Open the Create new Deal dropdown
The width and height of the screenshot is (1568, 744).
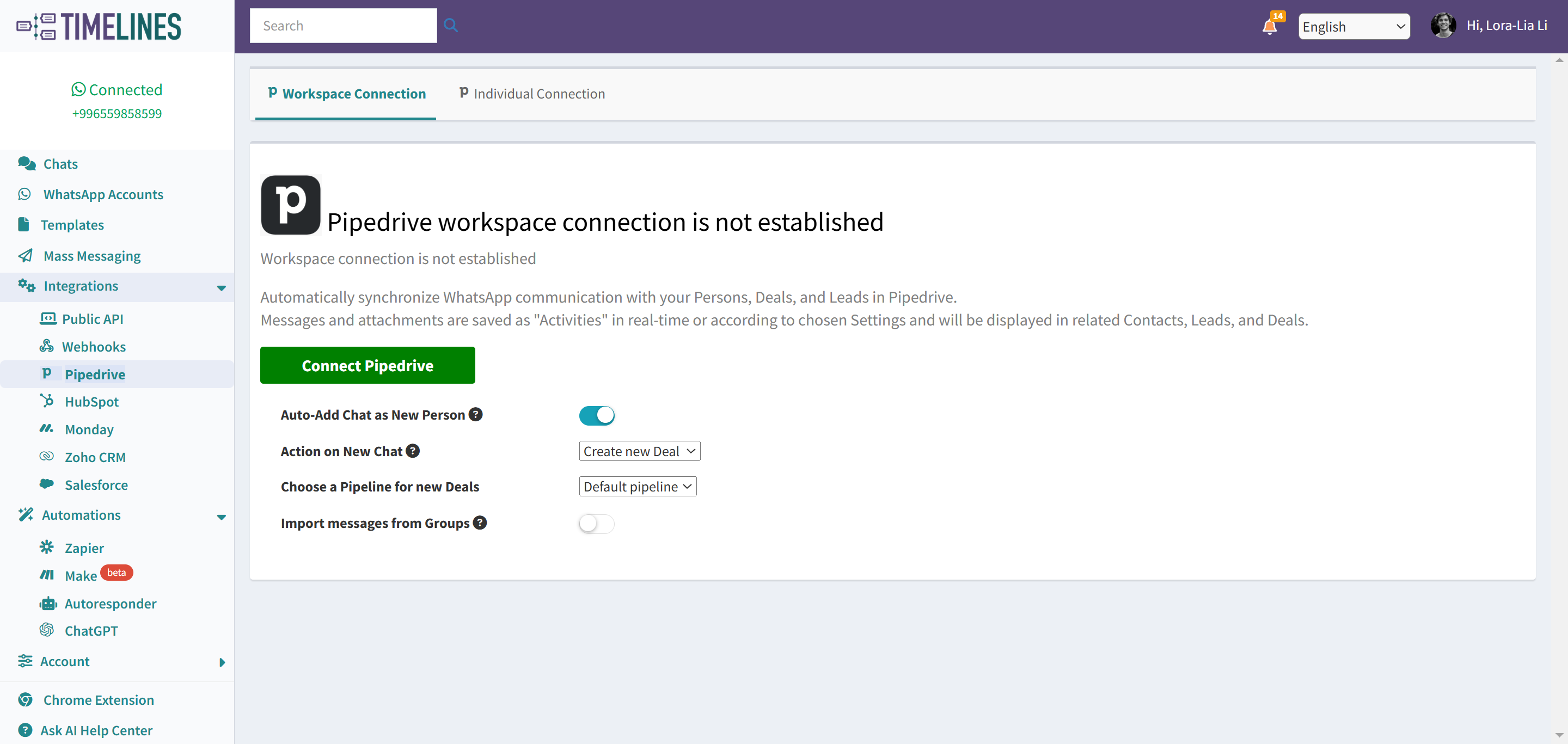click(639, 451)
